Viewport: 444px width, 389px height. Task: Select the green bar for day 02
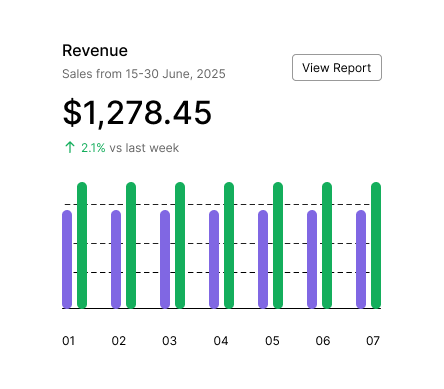[131, 245]
